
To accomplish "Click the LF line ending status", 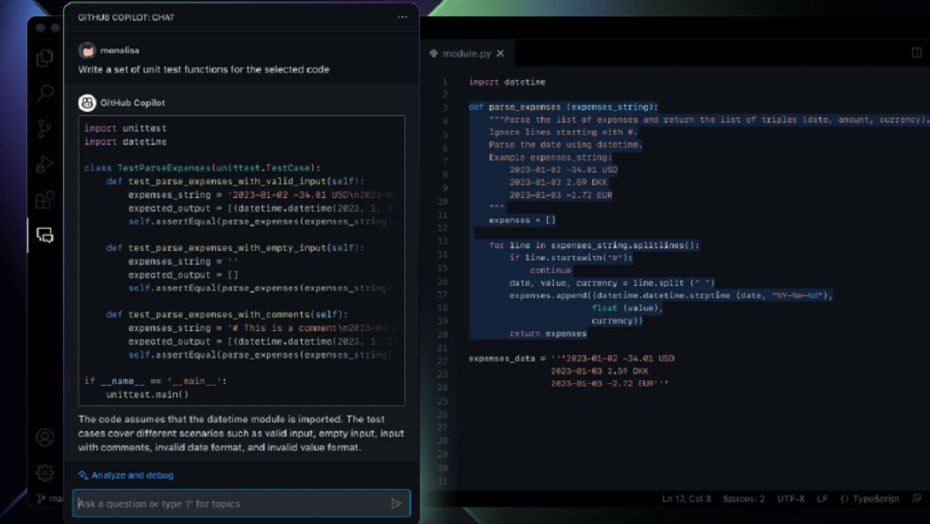I will [822, 498].
